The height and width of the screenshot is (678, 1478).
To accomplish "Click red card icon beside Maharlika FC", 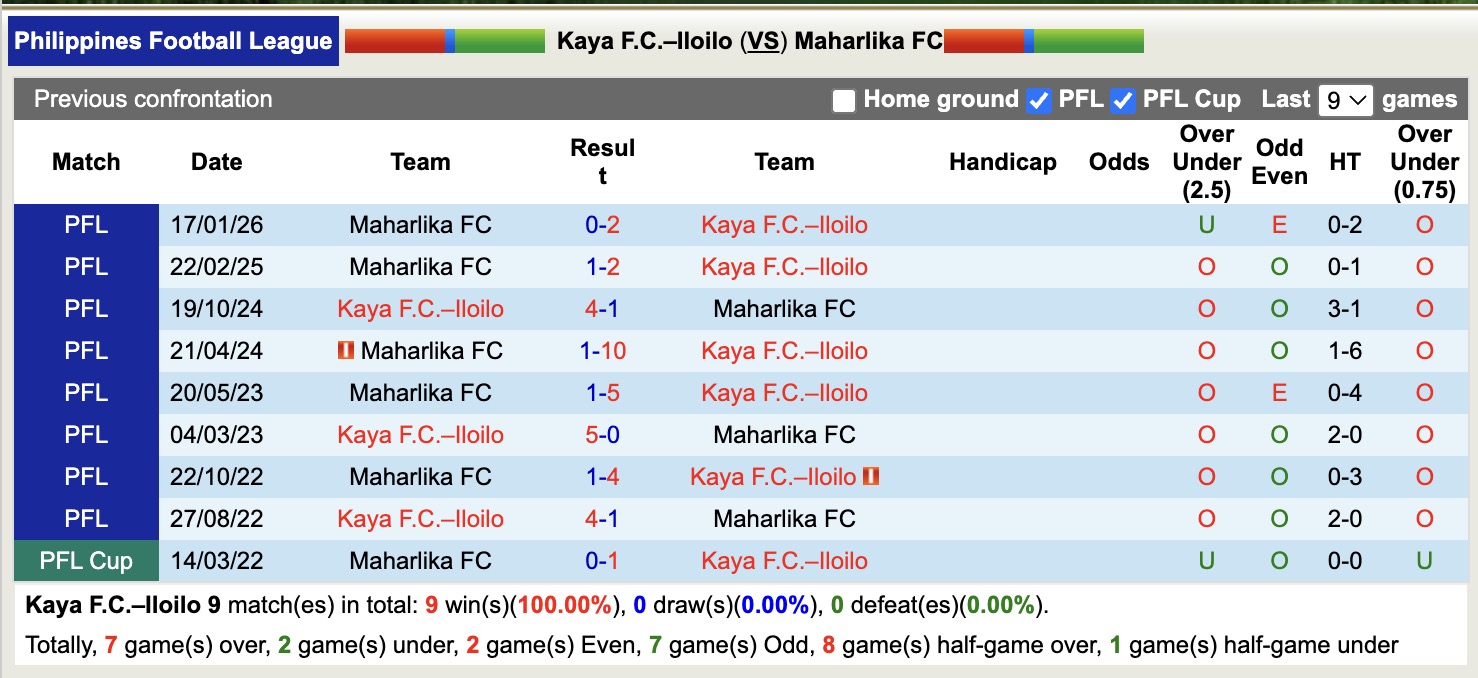I will click(346, 351).
